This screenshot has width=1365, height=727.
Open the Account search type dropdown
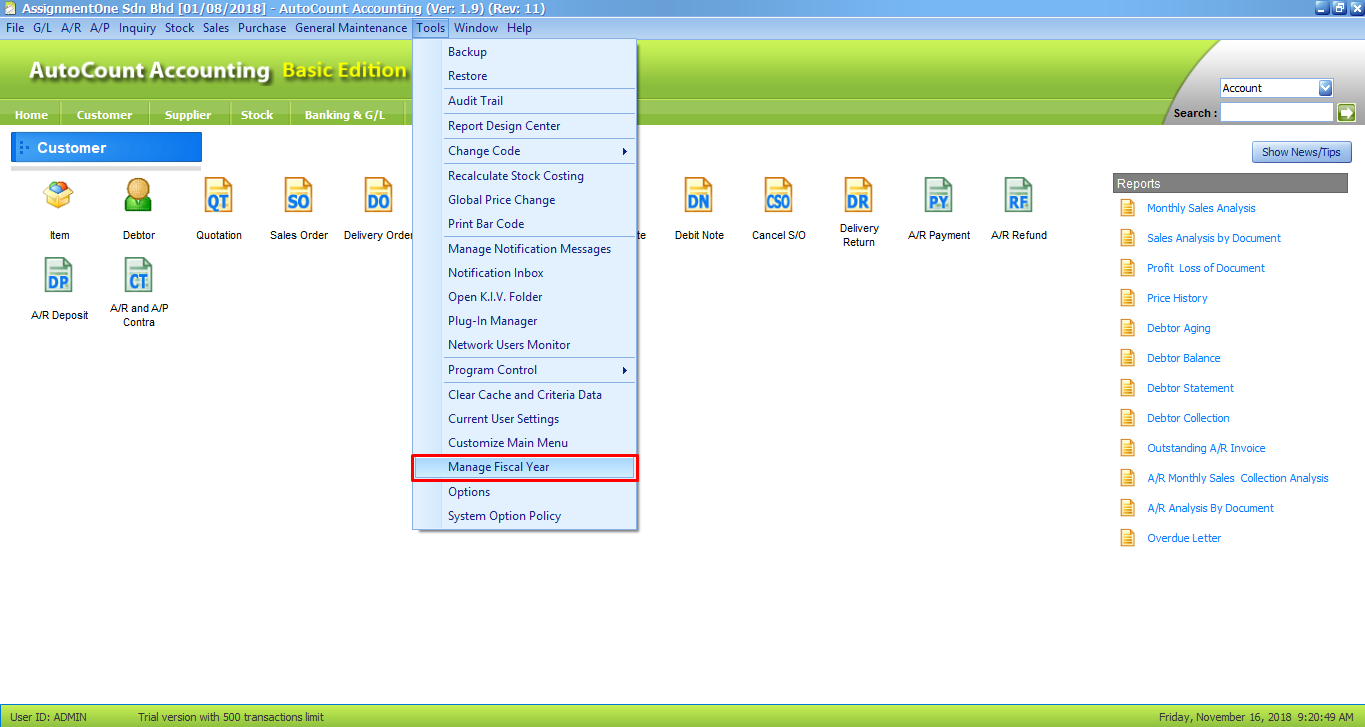(1325, 88)
